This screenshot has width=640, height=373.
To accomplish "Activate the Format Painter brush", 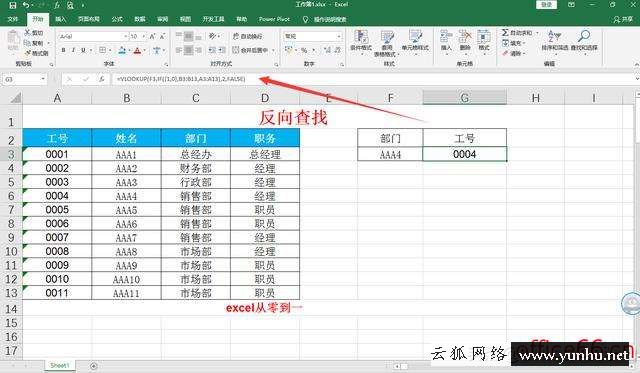I will click(36, 53).
